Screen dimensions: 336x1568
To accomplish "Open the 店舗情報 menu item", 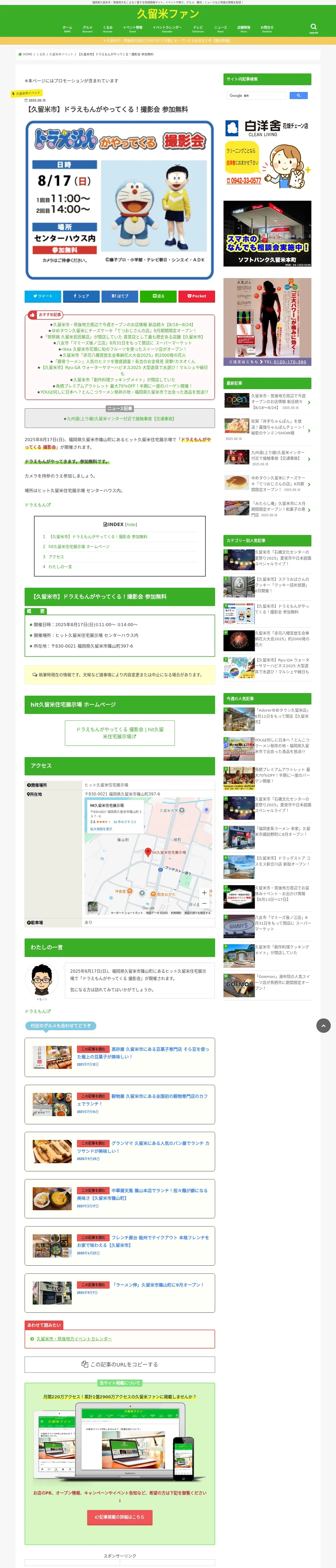I will point(243,28).
